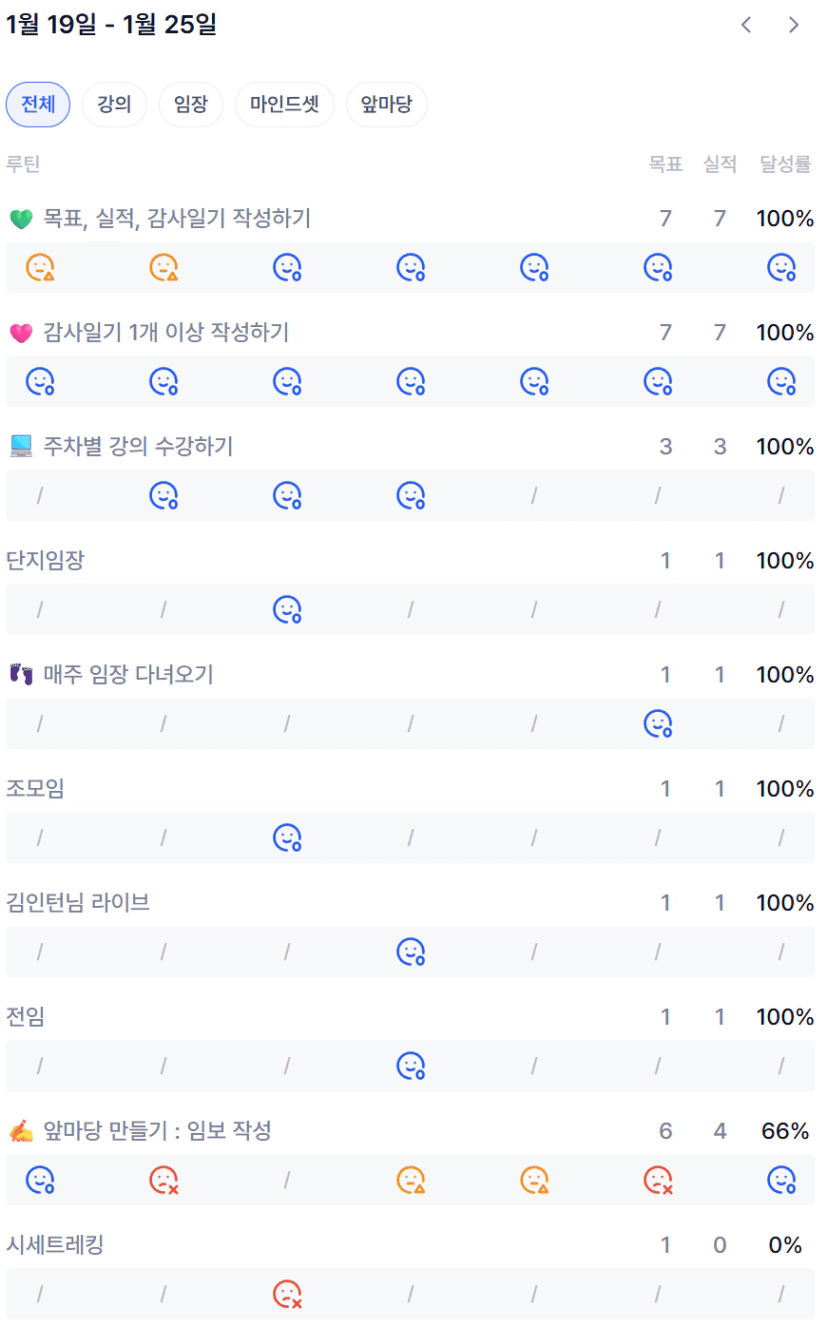Click first orange face in 목표, 실적 row
Viewport: 827px width, 1327px height.
point(40,267)
